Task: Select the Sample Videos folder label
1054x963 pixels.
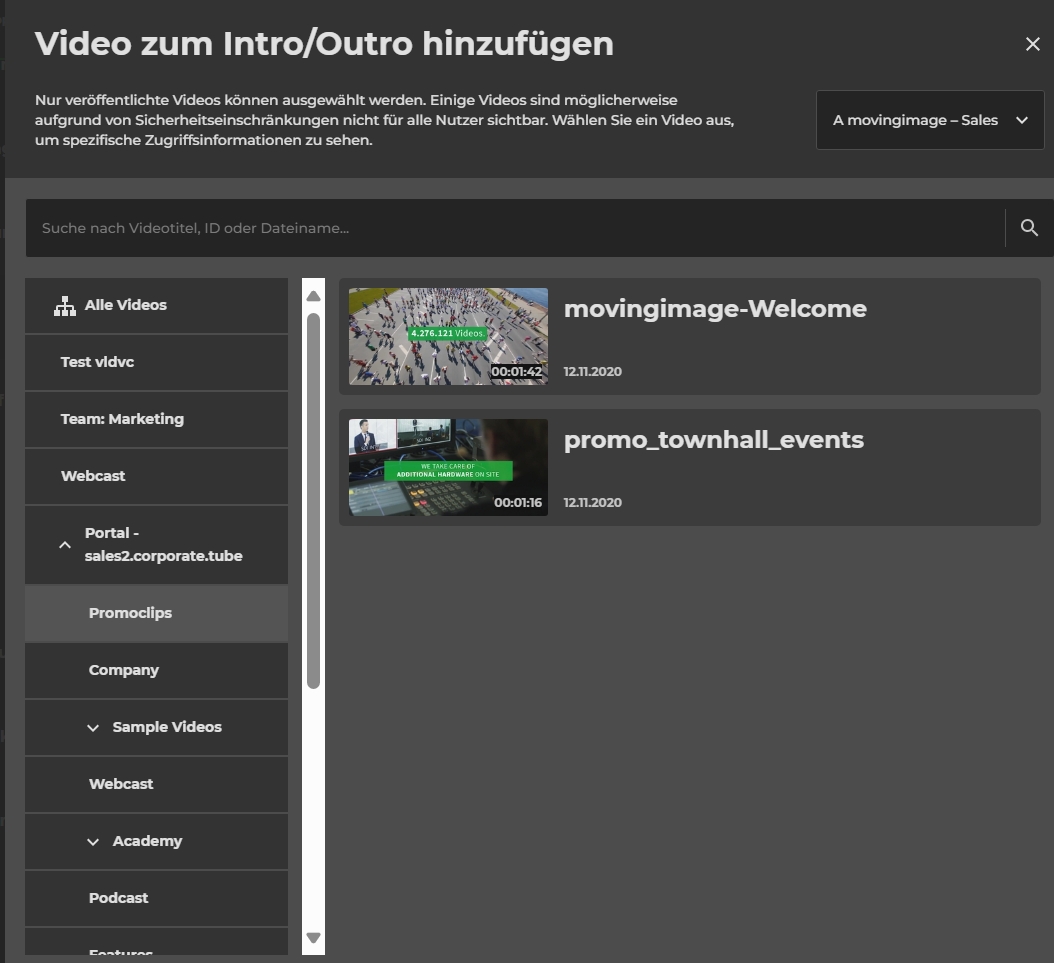Action: (x=167, y=727)
